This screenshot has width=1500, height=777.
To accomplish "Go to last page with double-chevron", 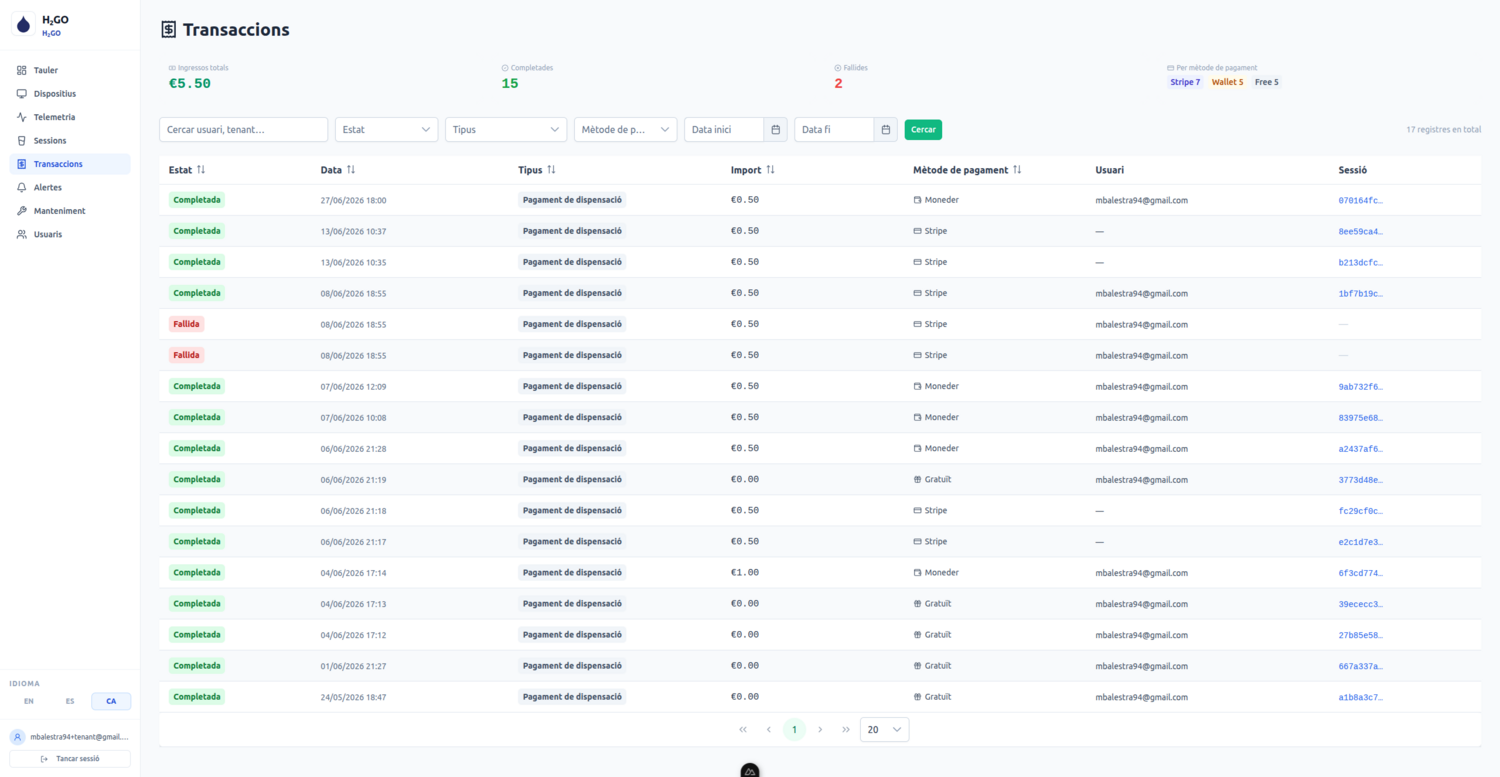I will click(846, 730).
